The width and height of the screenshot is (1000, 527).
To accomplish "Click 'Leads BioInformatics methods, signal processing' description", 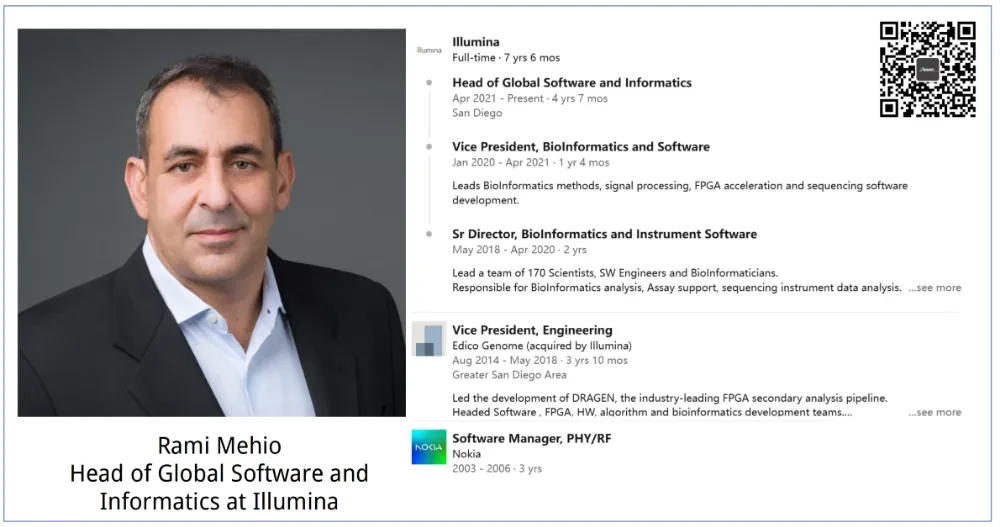I will (680, 193).
